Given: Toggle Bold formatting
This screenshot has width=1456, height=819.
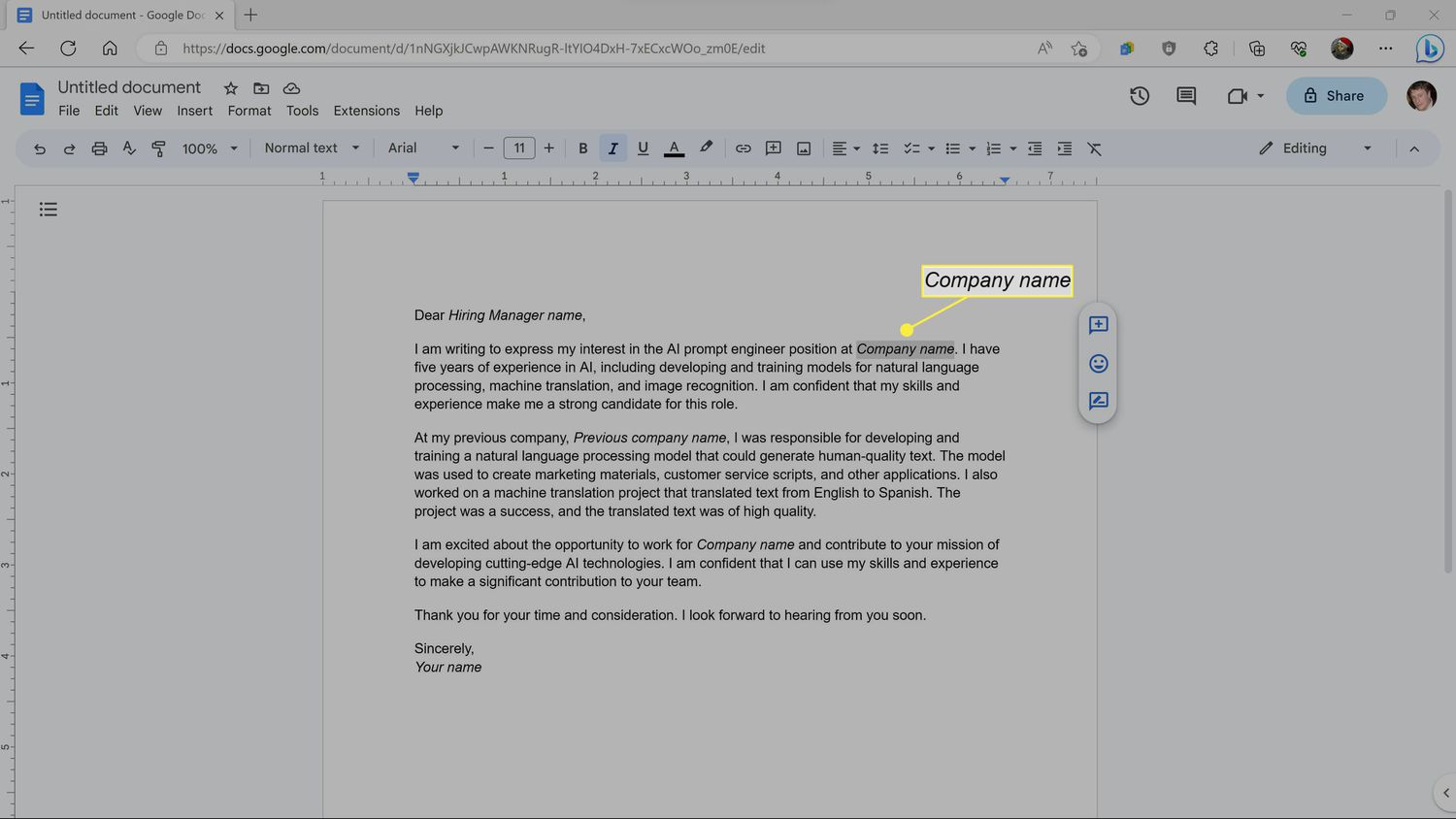Looking at the screenshot, I should [582, 148].
